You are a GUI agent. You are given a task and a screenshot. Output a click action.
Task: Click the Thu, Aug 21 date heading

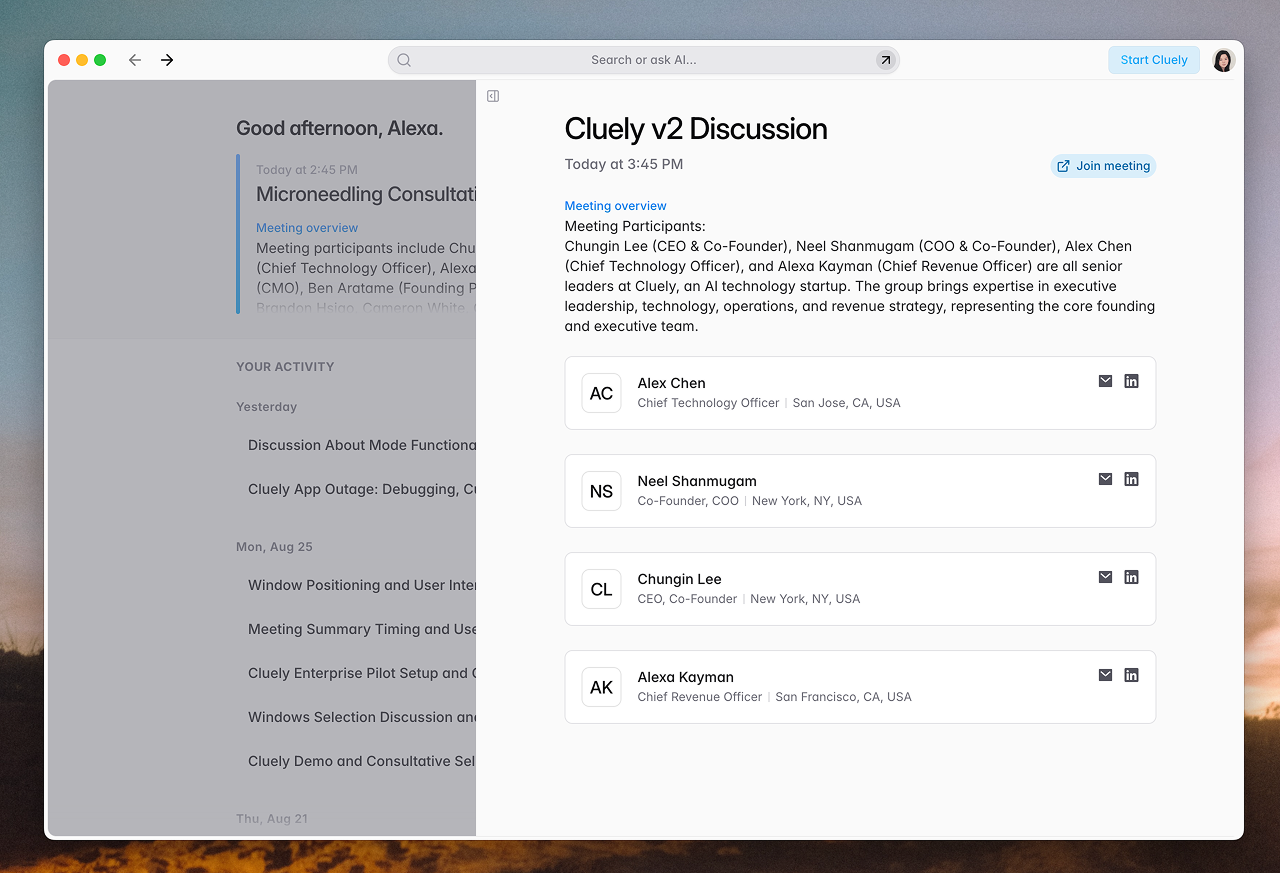point(272,819)
